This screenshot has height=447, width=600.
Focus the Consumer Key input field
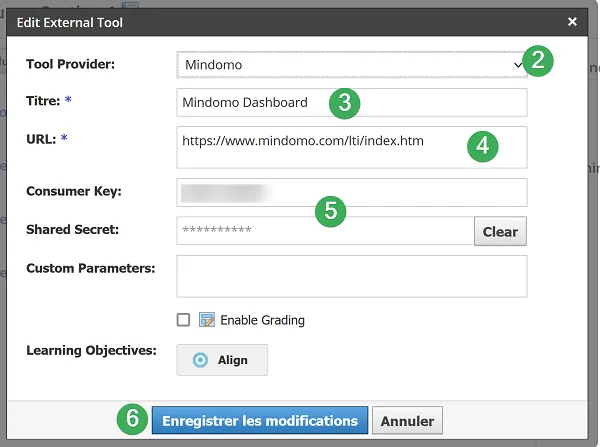click(352, 193)
